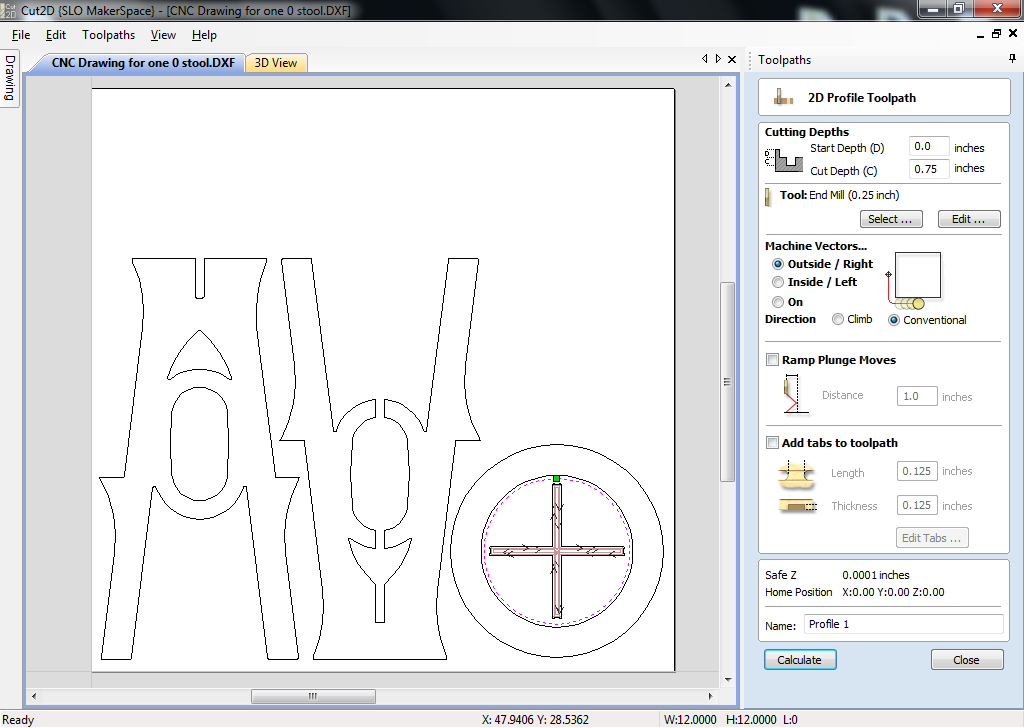Click the Calculate button
Viewport: 1024px width, 728px height.
point(800,659)
